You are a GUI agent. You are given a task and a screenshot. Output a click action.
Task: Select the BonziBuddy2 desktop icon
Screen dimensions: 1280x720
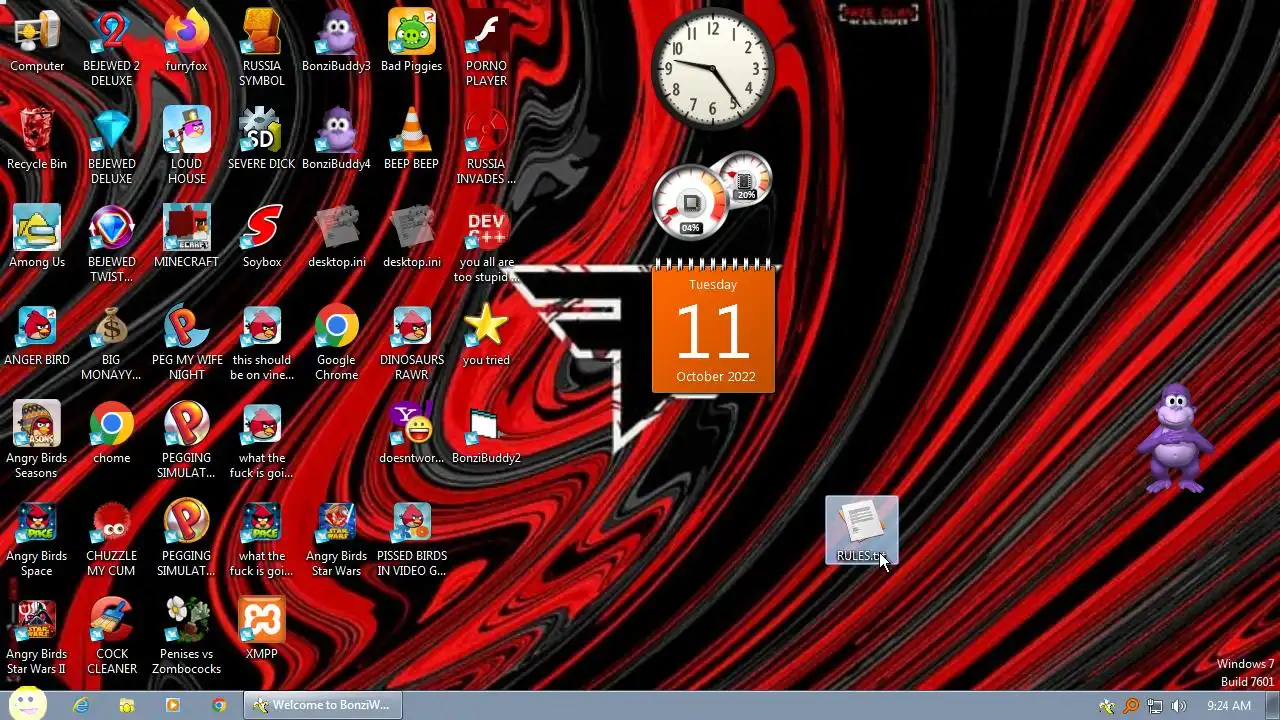click(486, 433)
